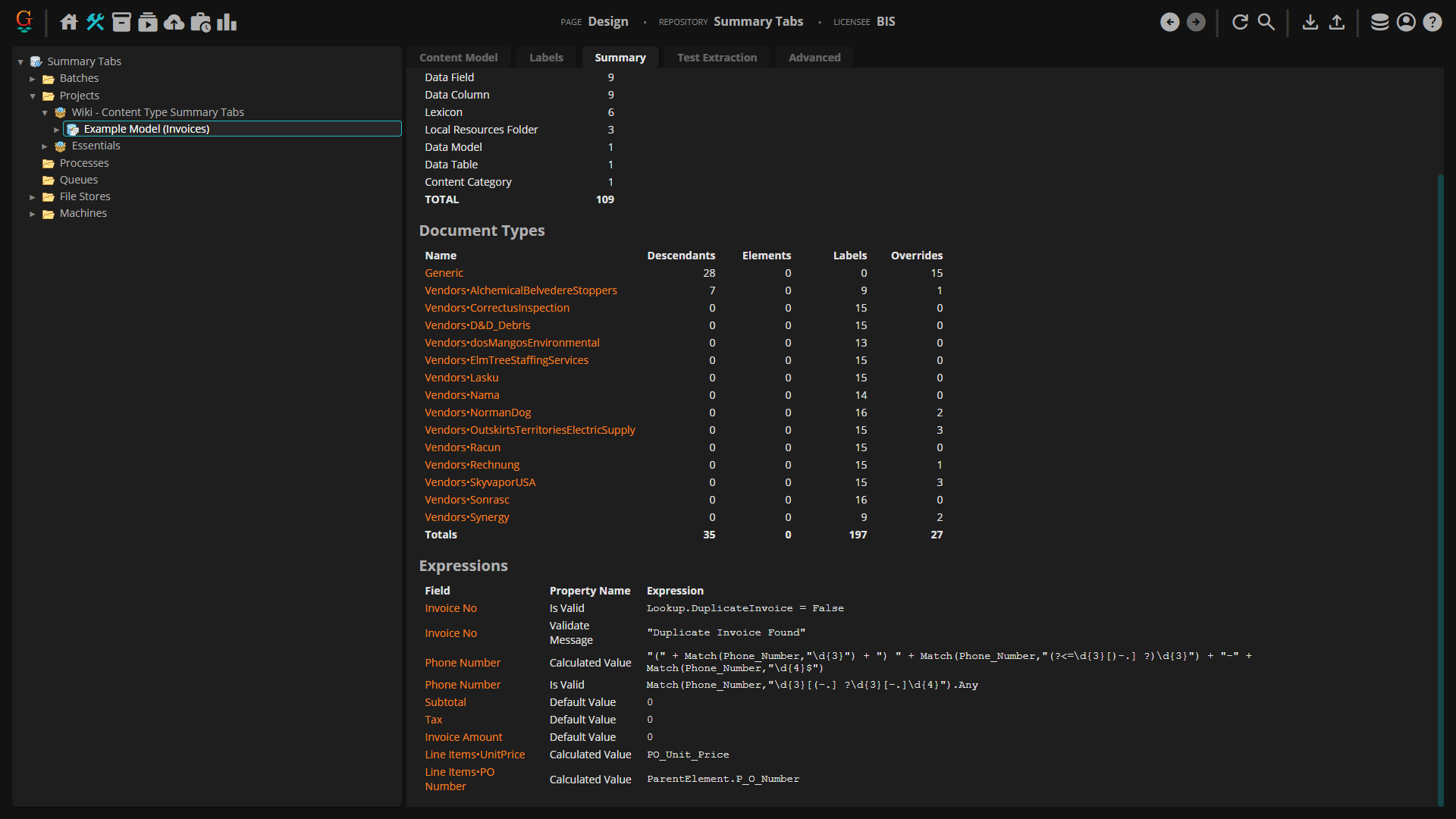The width and height of the screenshot is (1456, 819).
Task: Click the Design tools icon
Action: (x=96, y=22)
